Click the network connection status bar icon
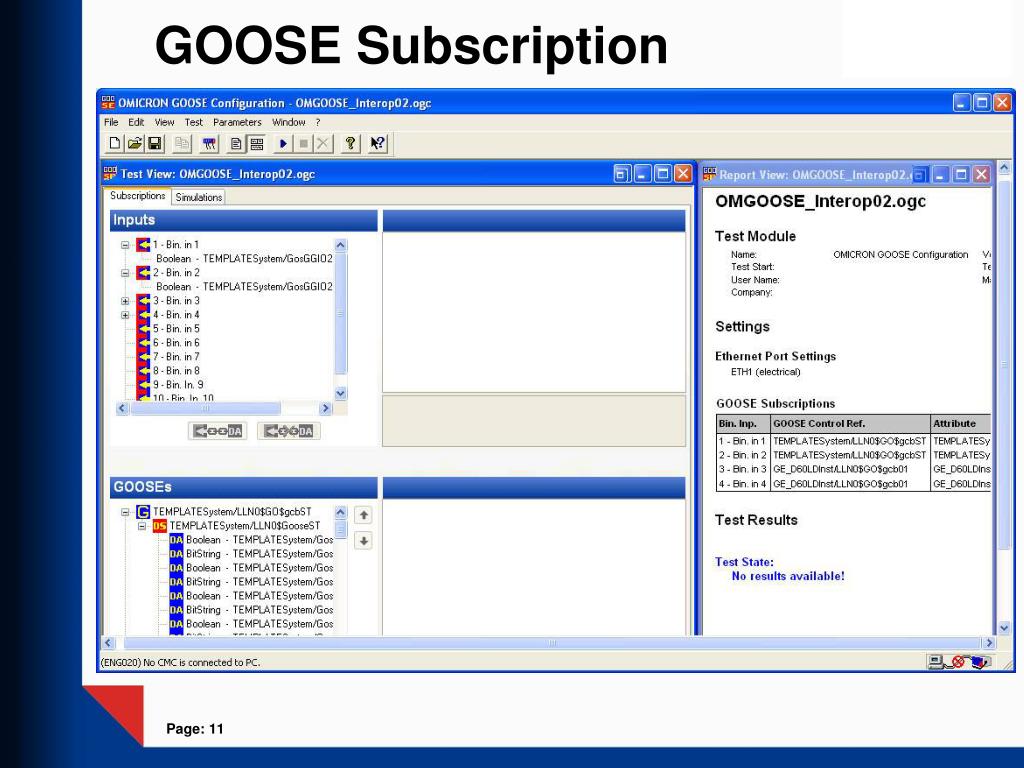Image resolution: width=1024 pixels, height=768 pixels. (x=936, y=662)
